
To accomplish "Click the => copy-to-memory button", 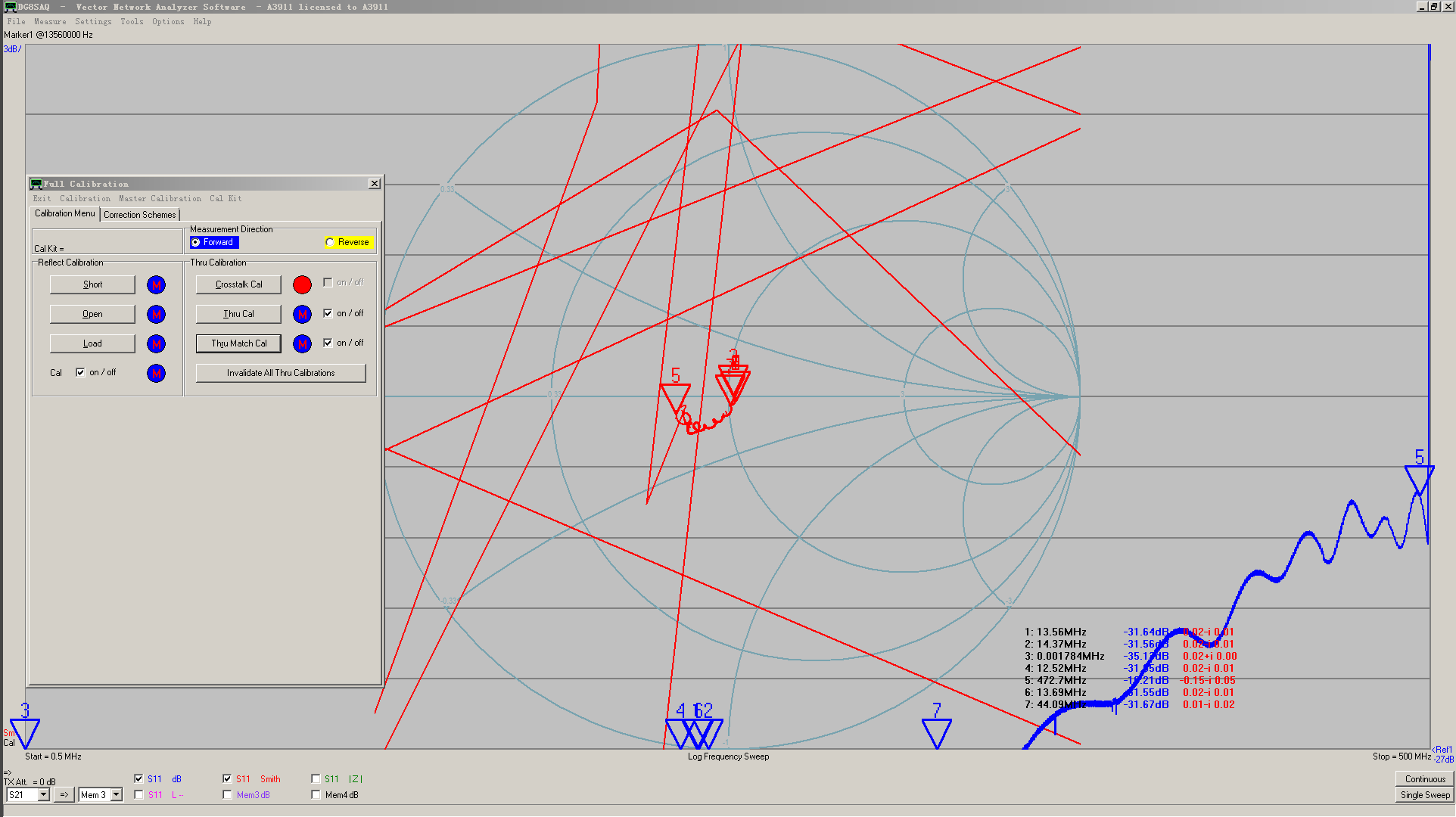I will (x=64, y=794).
